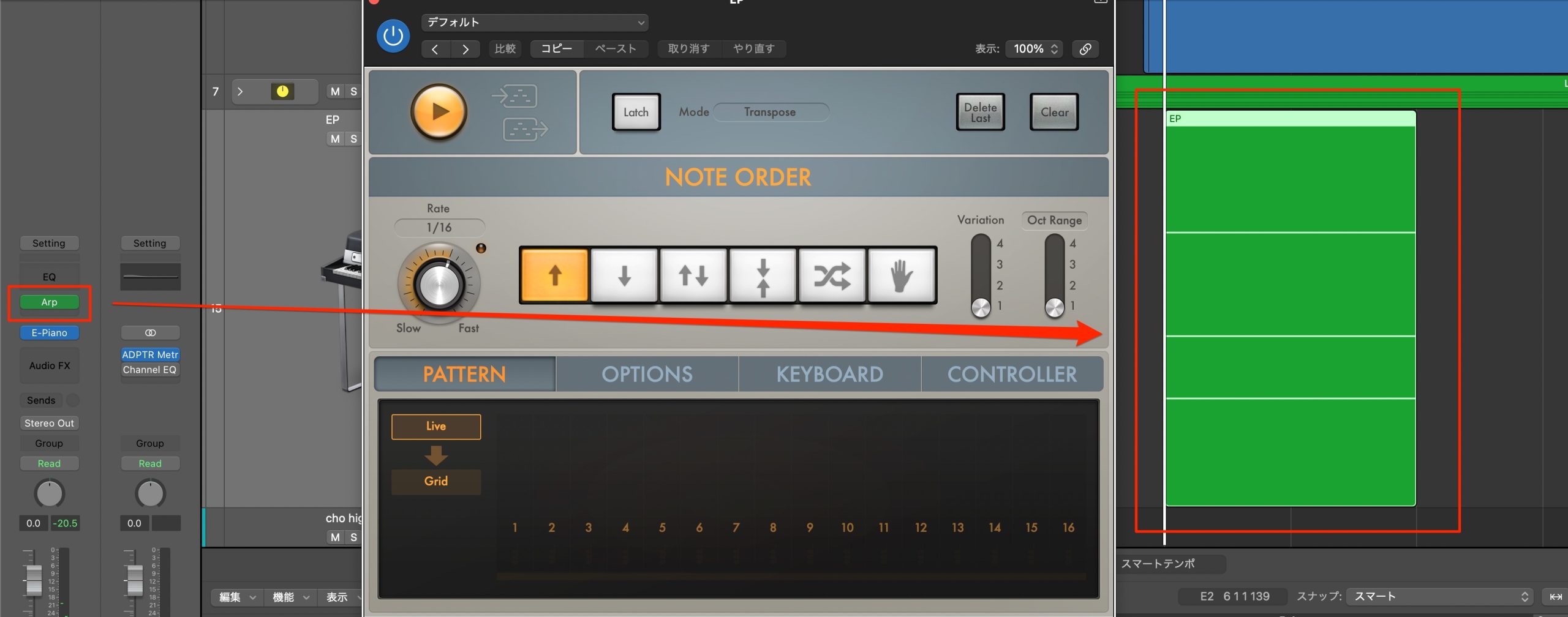Click the Delete Last button
Screen dimensions: 1568x617
pyautogui.click(x=980, y=112)
